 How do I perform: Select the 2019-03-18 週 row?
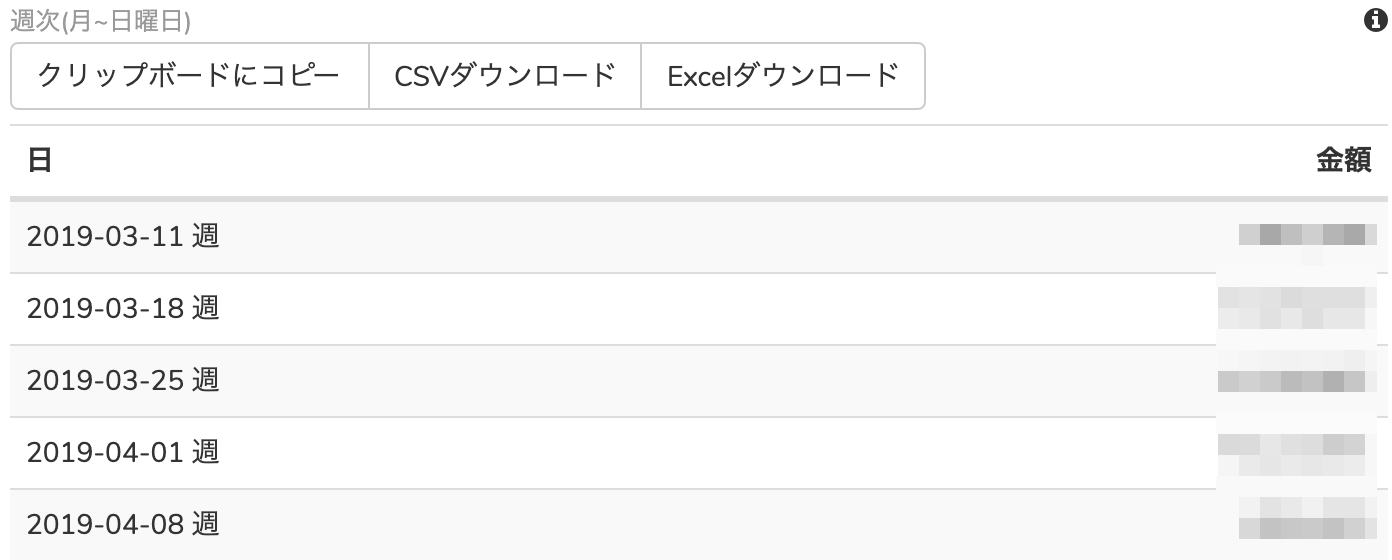point(699,309)
